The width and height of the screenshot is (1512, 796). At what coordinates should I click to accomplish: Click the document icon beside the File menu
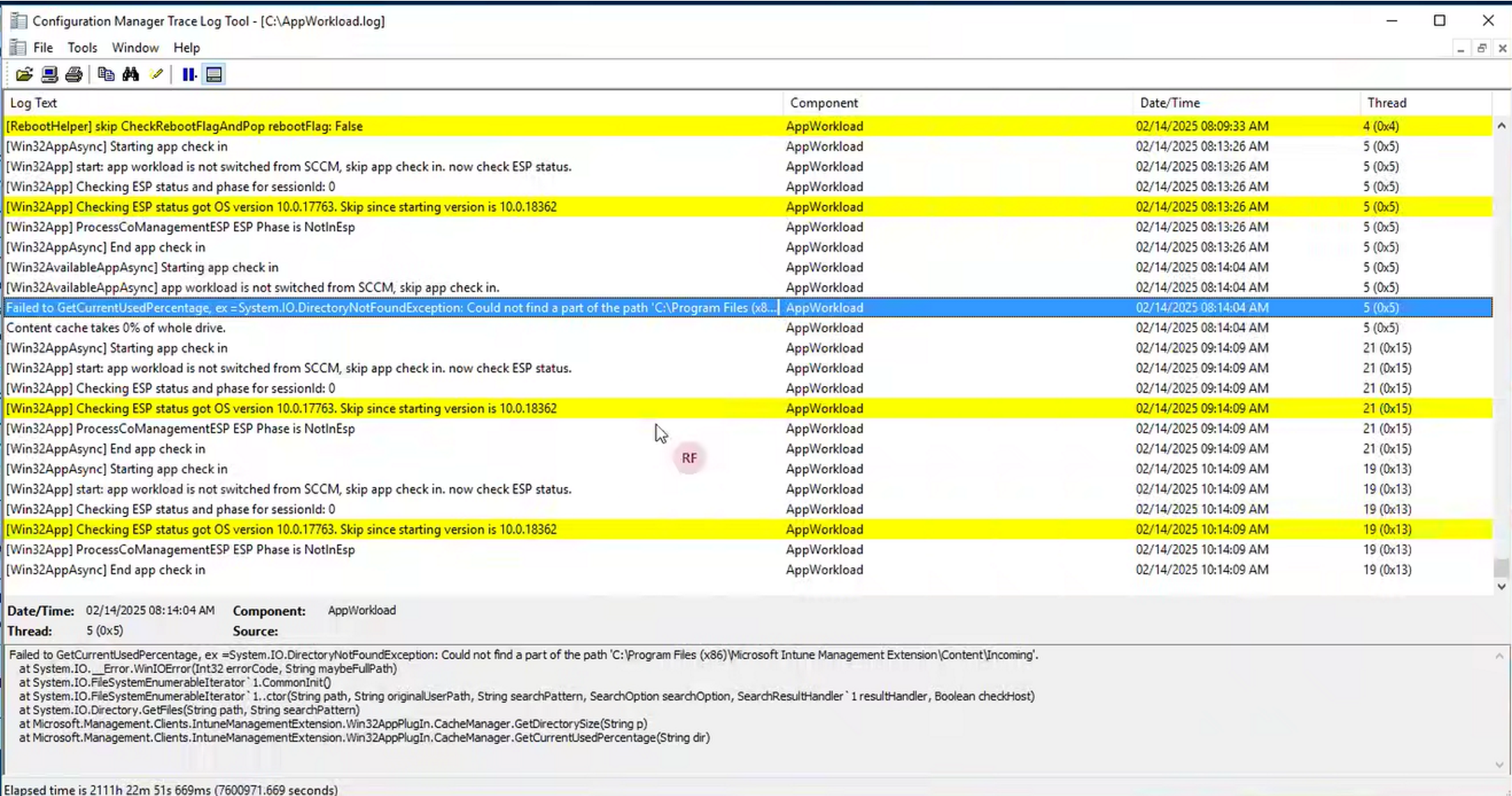tap(18, 47)
